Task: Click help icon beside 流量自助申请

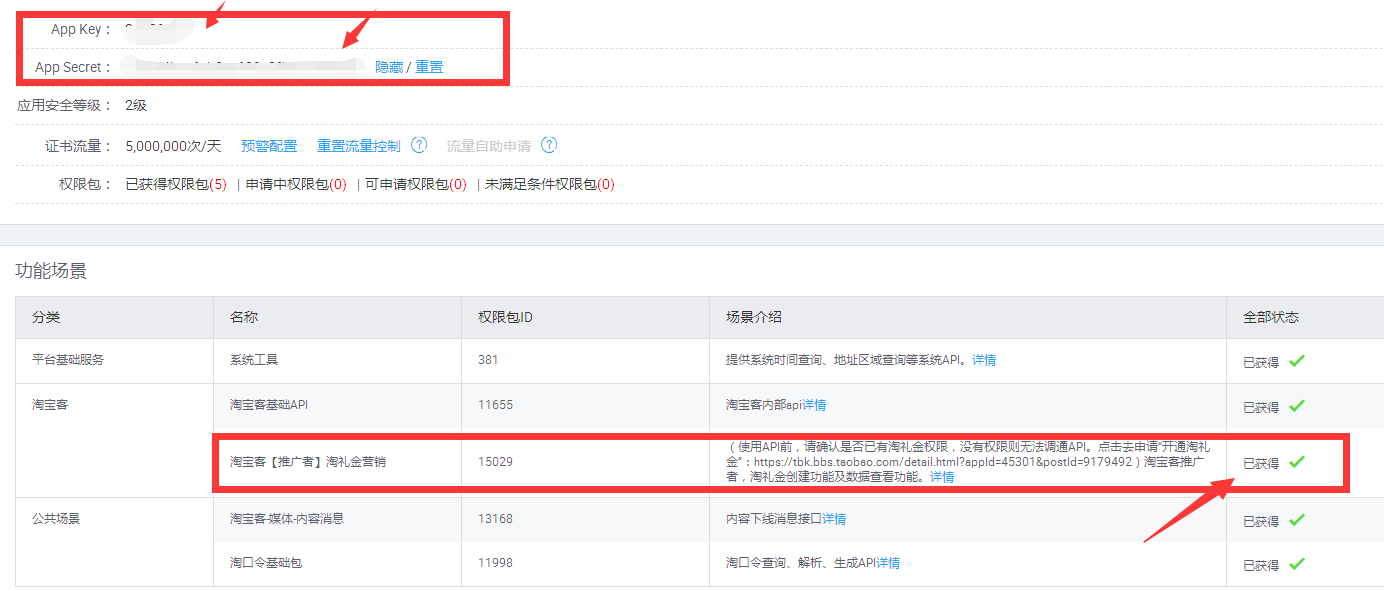Action: (x=549, y=145)
